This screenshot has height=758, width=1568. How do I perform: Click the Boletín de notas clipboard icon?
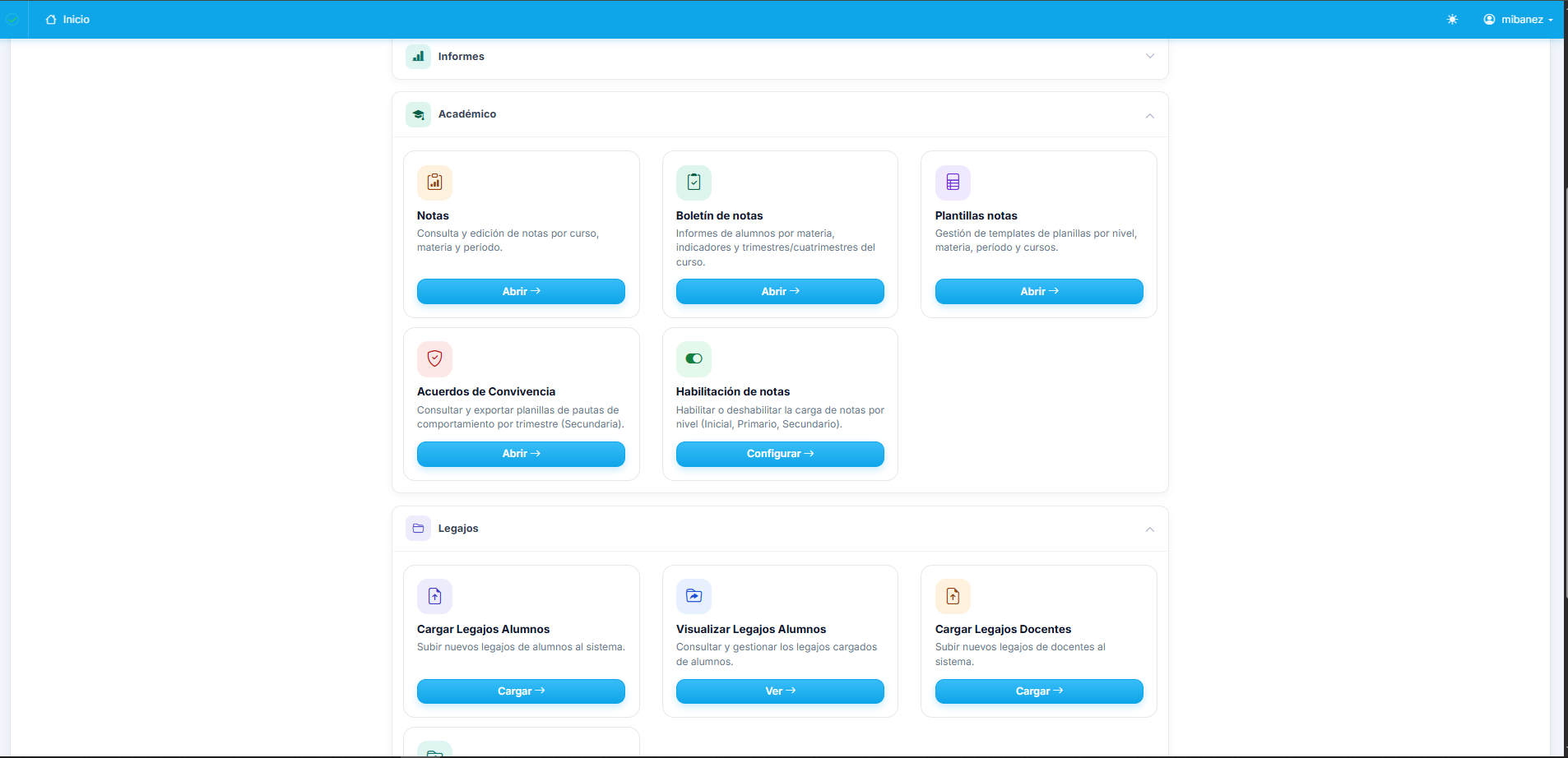(694, 183)
